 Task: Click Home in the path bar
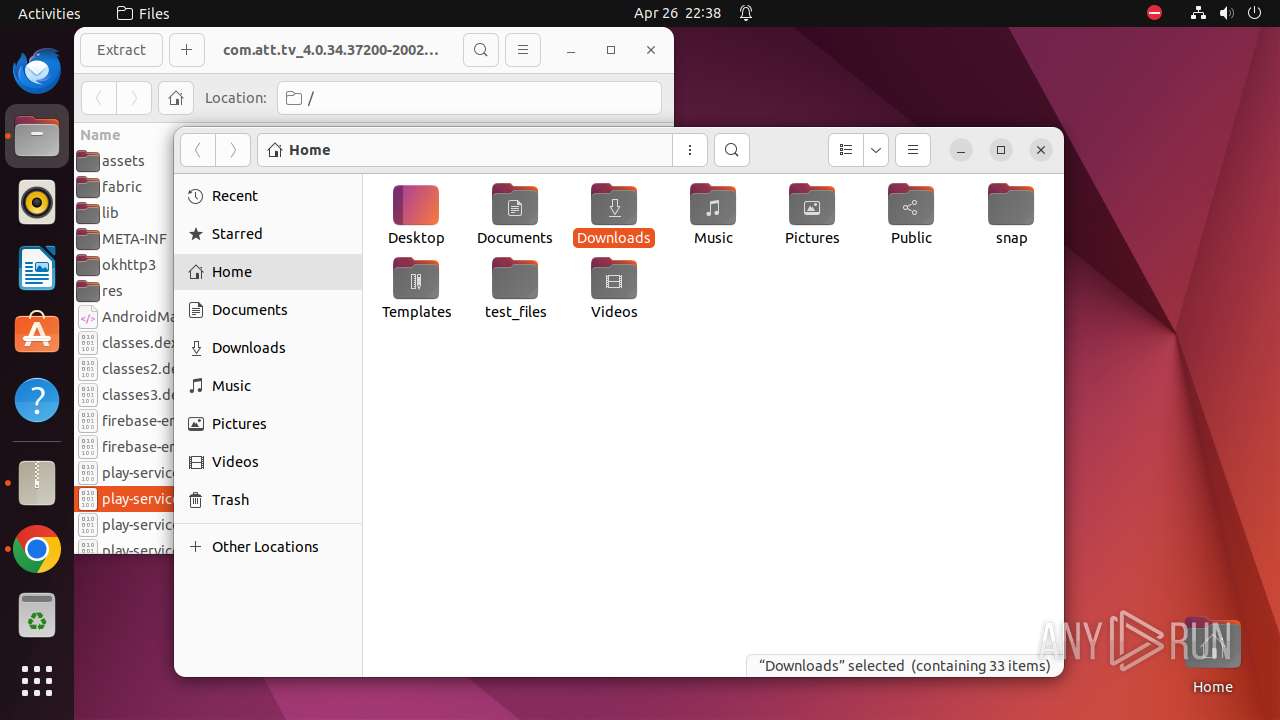coord(299,150)
